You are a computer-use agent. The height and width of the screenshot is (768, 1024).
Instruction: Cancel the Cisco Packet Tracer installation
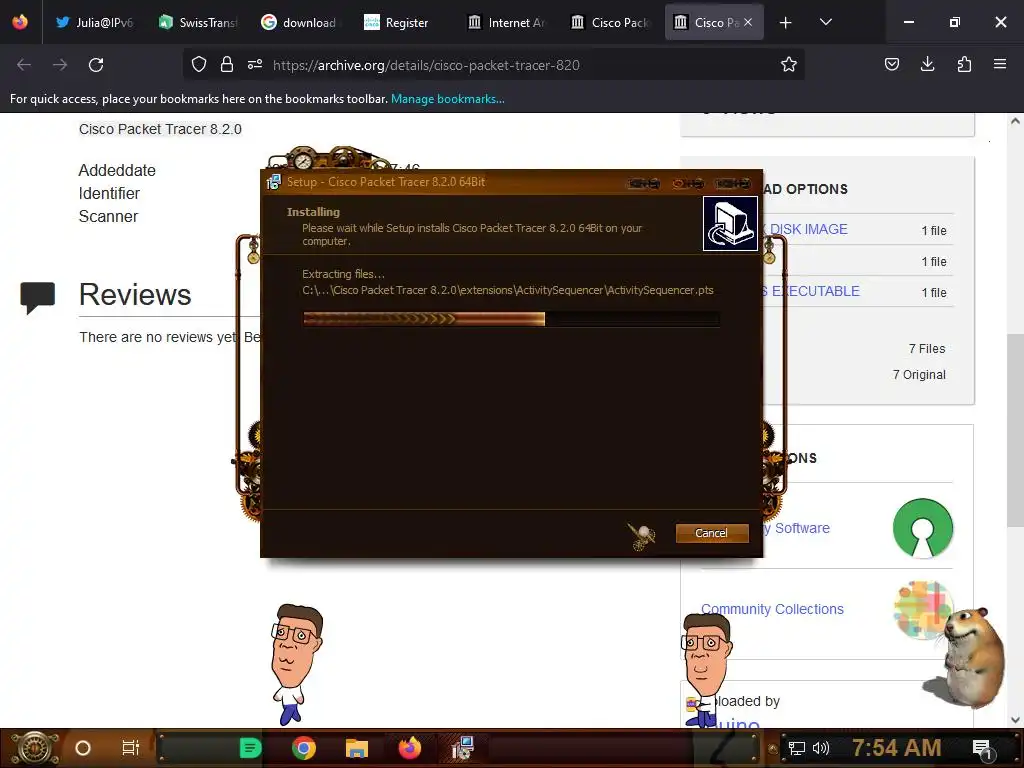click(x=711, y=533)
